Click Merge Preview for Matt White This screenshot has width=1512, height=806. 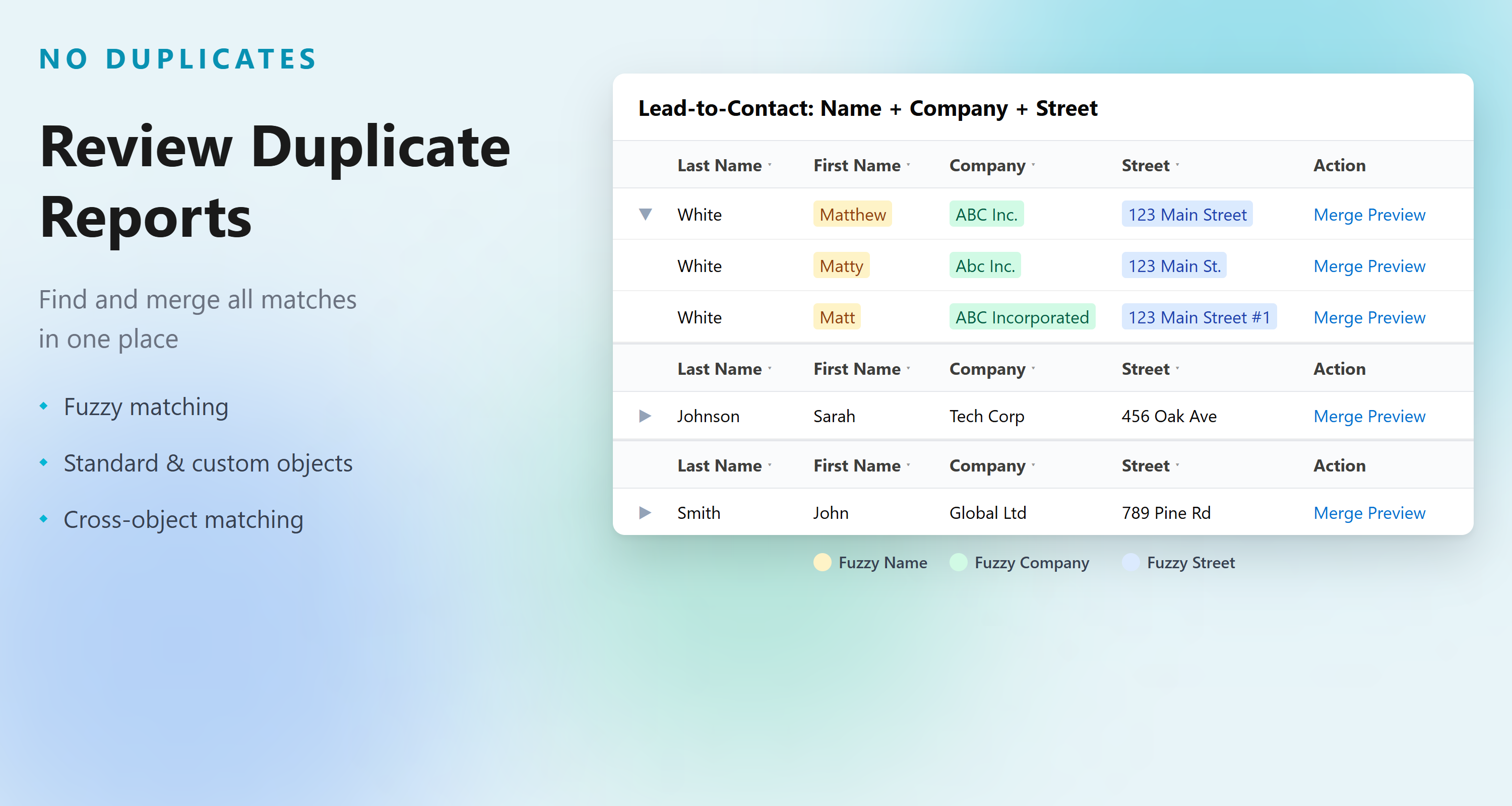pyautogui.click(x=1369, y=317)
